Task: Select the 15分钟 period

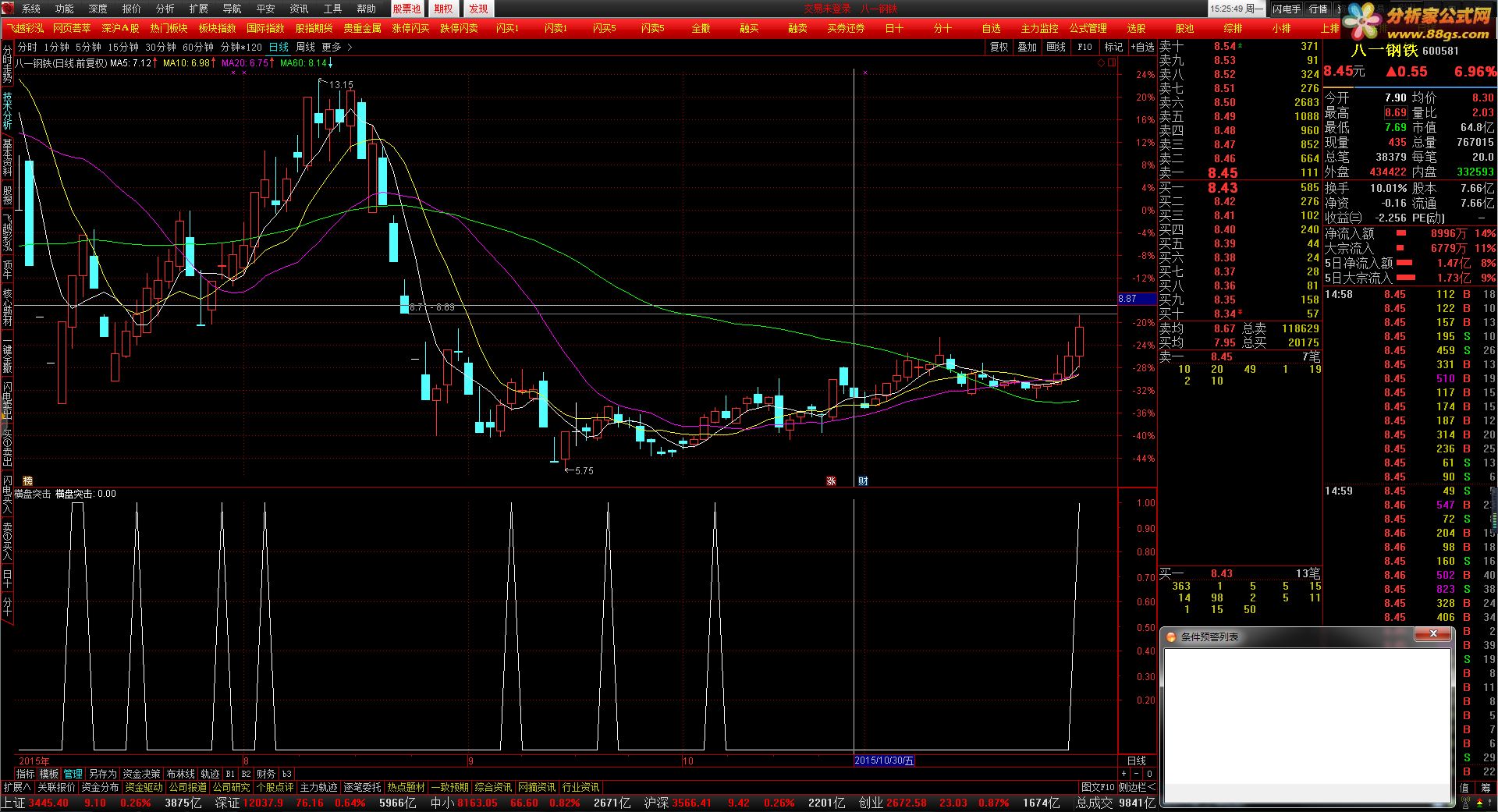Action: tap(123, 47)
